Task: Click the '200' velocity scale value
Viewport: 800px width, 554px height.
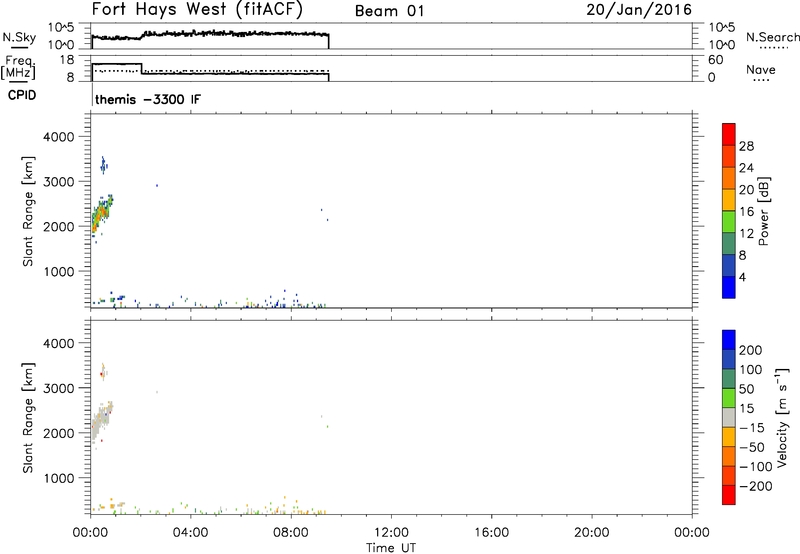Action: pyautogui.click(x=751, y=350)
